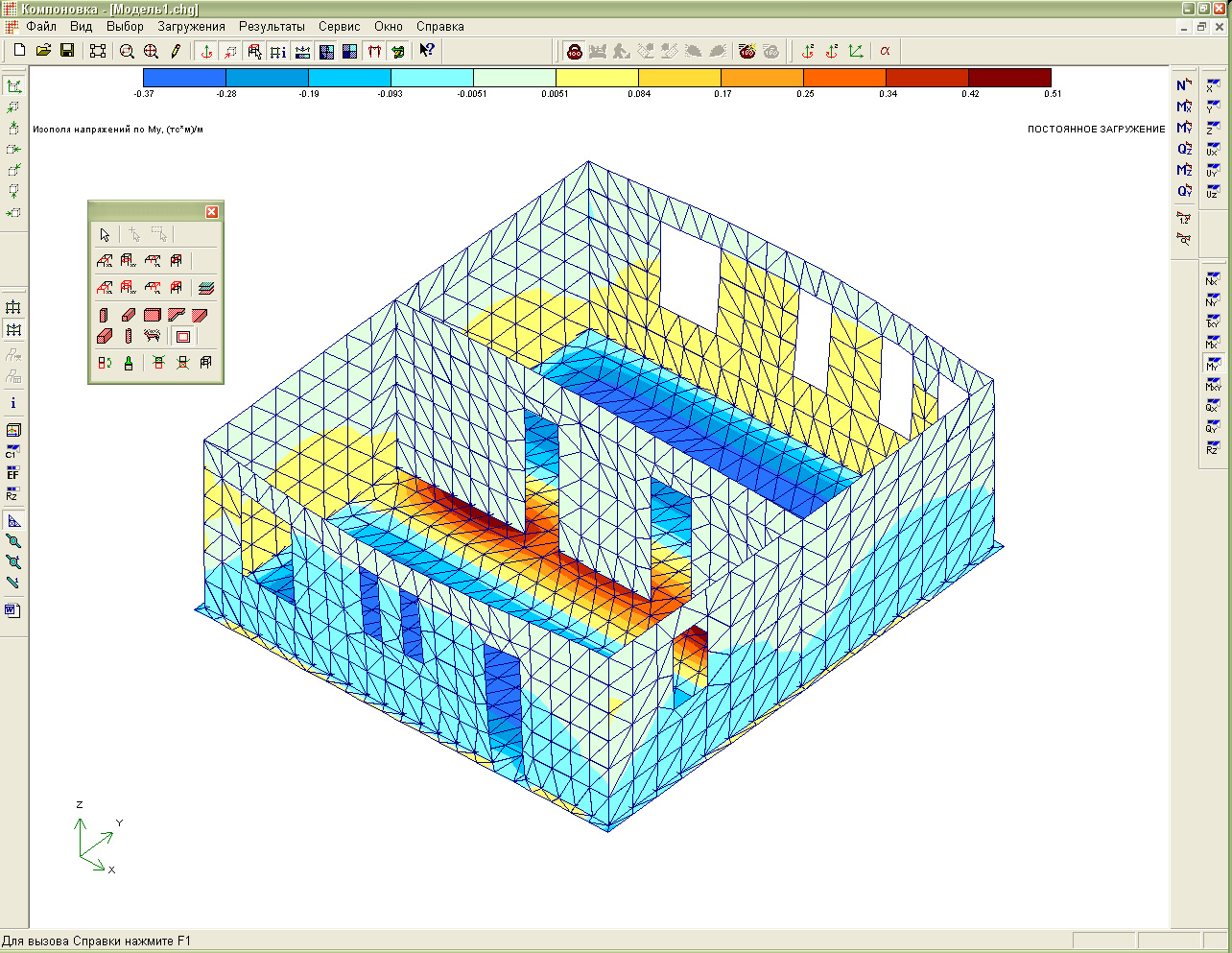Click the zoom-in crosshair magnifier icon
This screenshot has width=1232, height=953.
click(x=151, y=51)
